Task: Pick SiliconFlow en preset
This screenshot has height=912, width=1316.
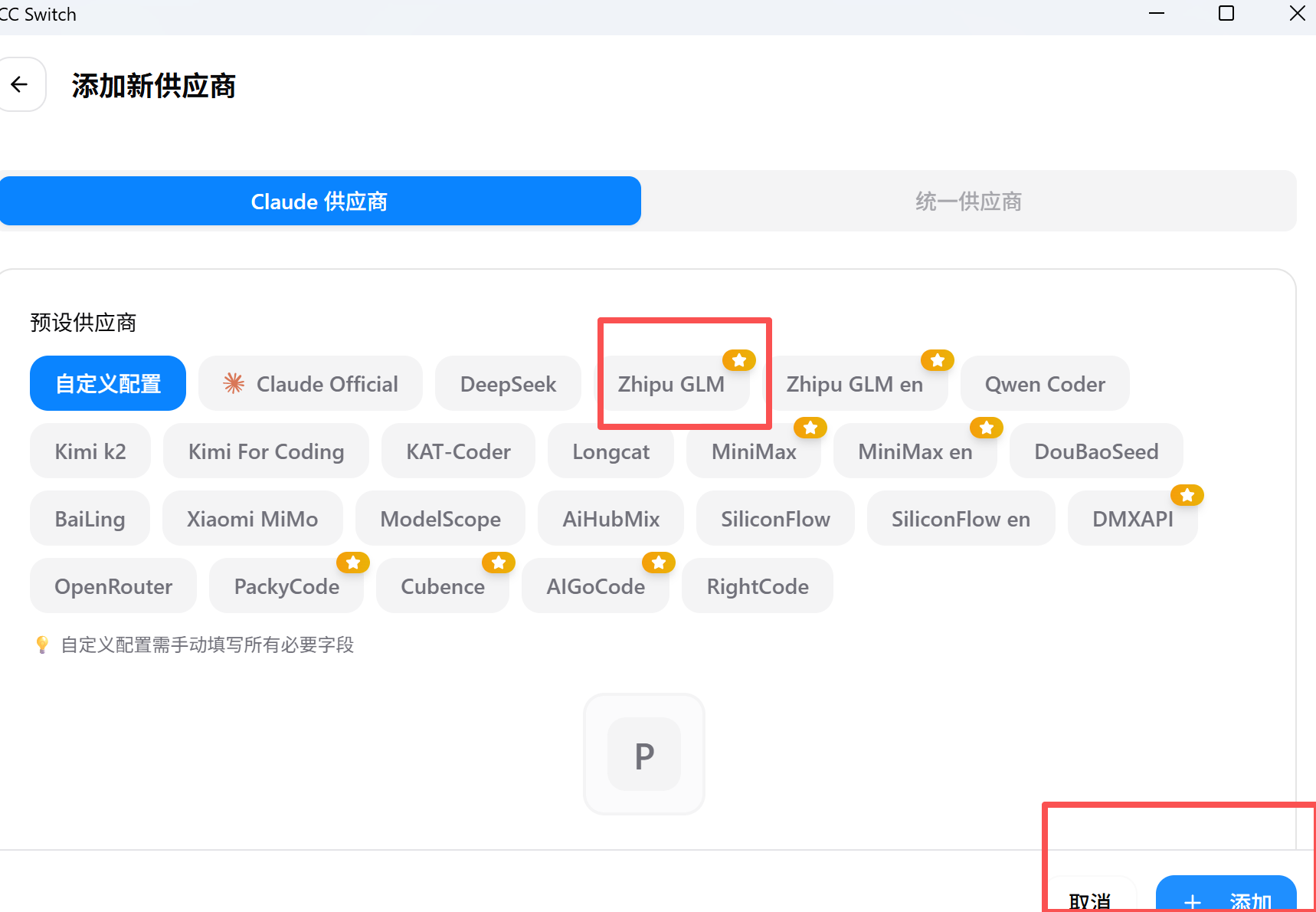Action: pos(961,518)
